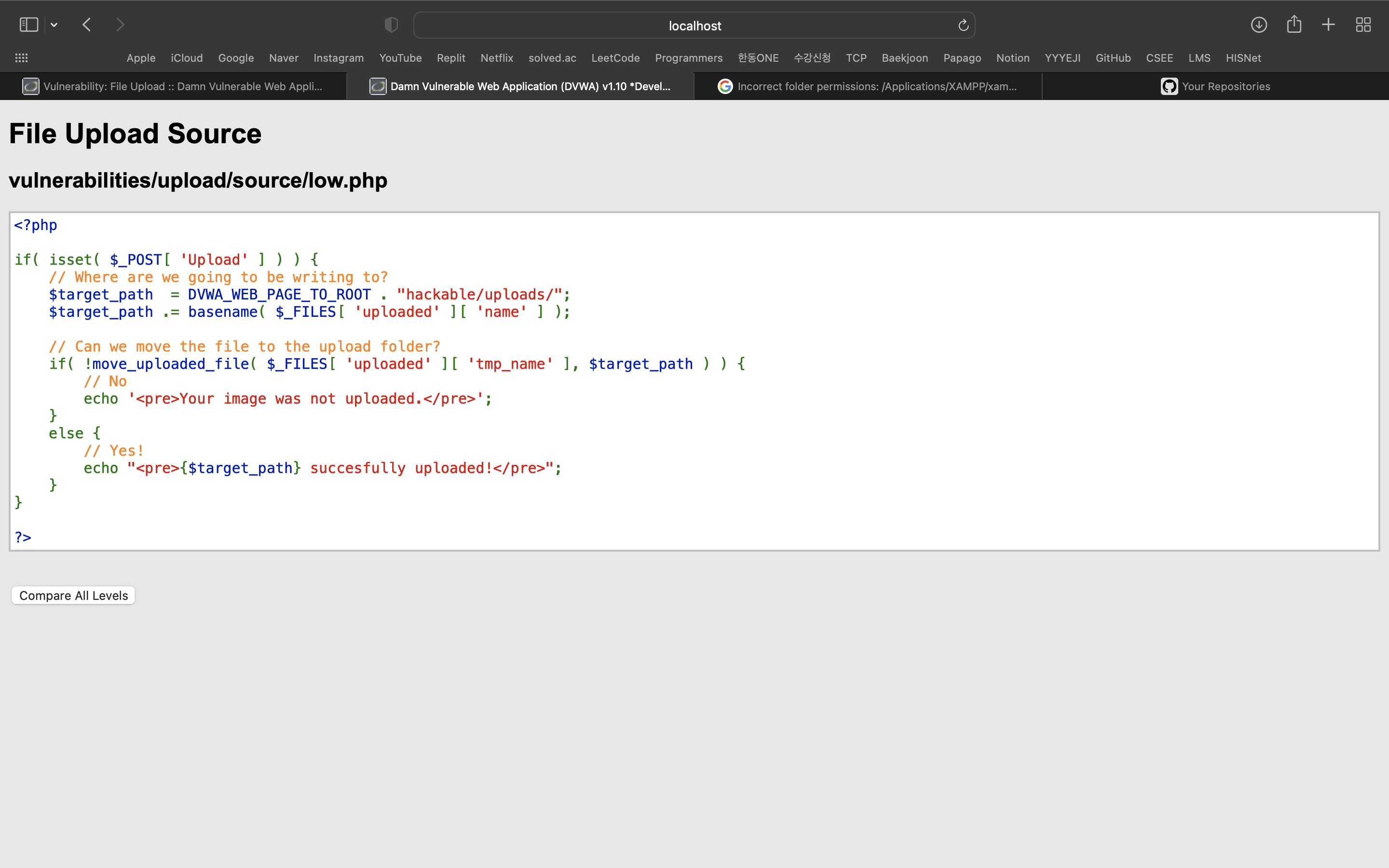Open the Notion bookmark
Screen dimensions: 1389x868
coord(1012,58)
